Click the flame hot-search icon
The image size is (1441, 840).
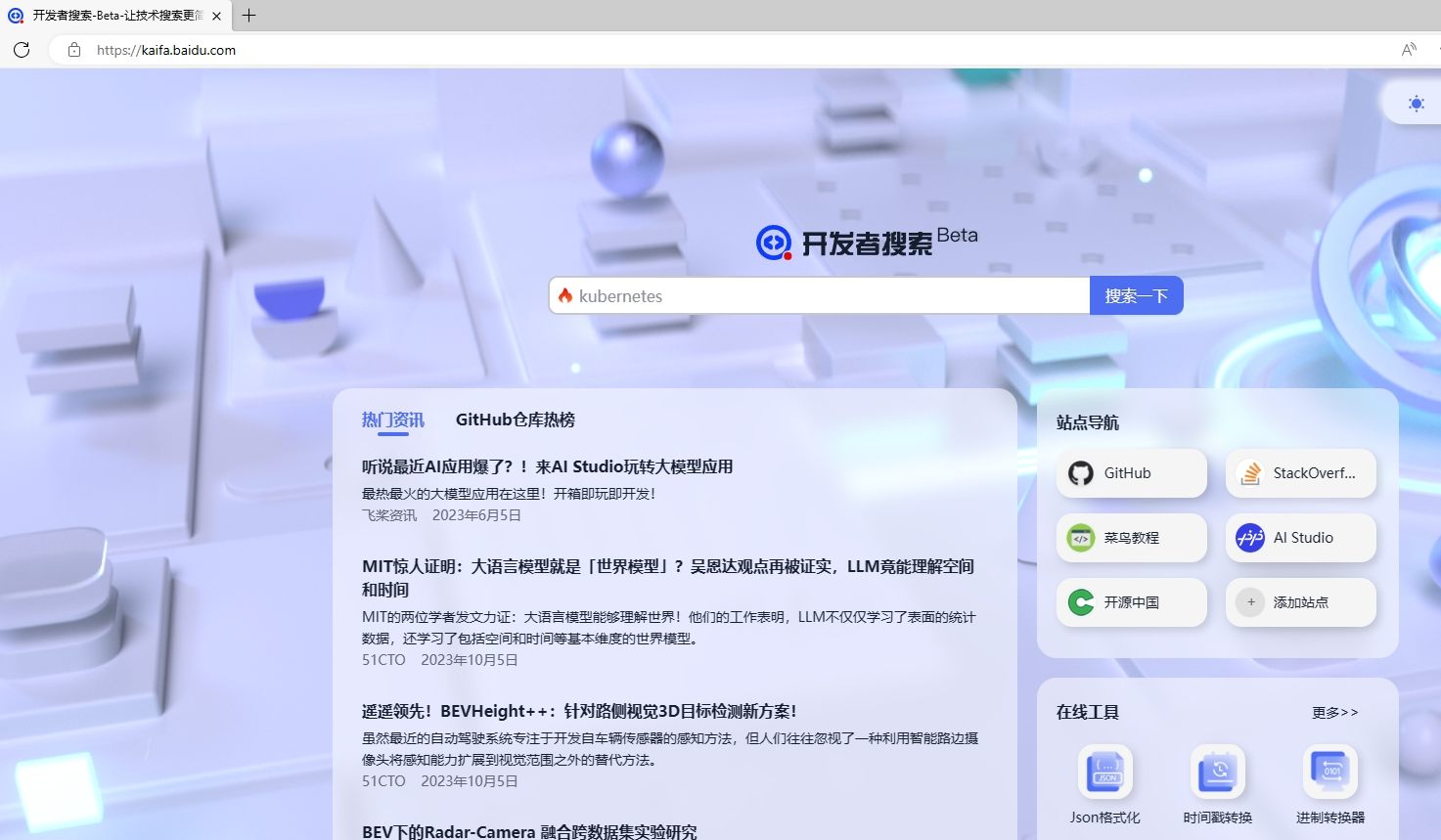point(565,295)
